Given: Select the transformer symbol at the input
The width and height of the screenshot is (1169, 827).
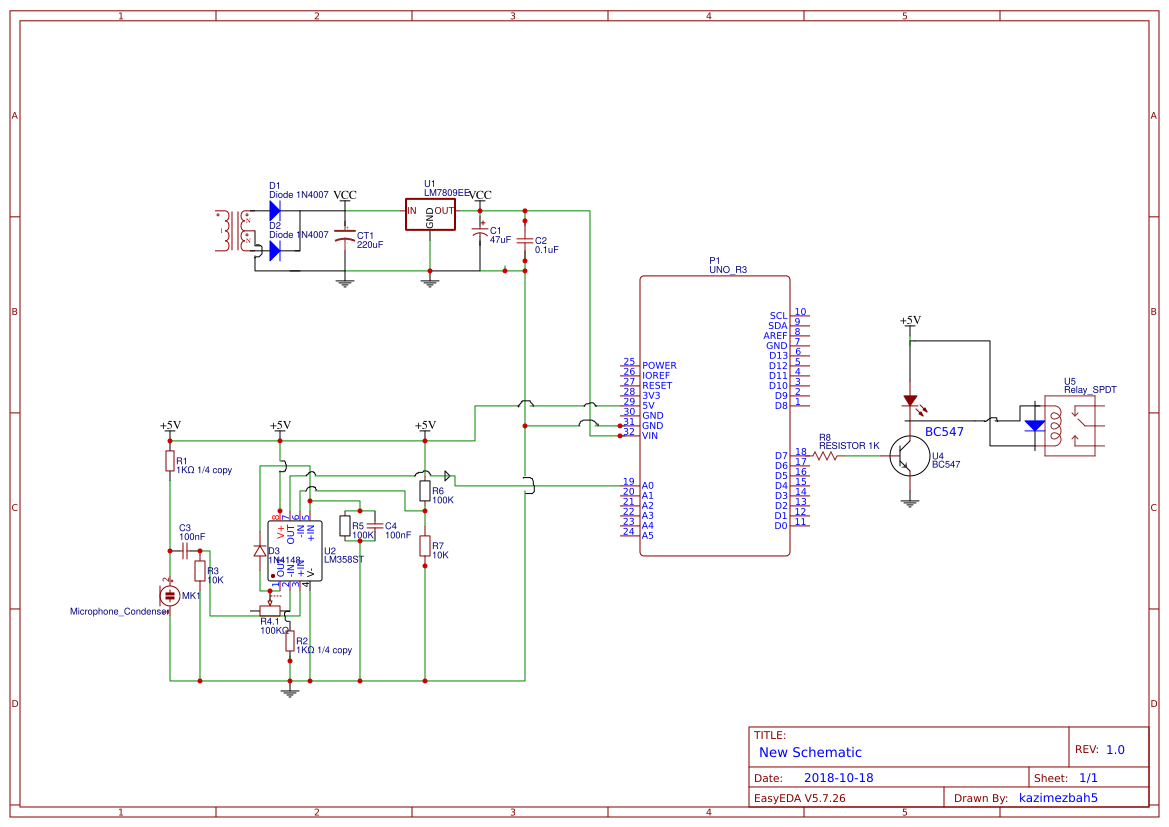Looking at the screenshot, I should (233, 230).
